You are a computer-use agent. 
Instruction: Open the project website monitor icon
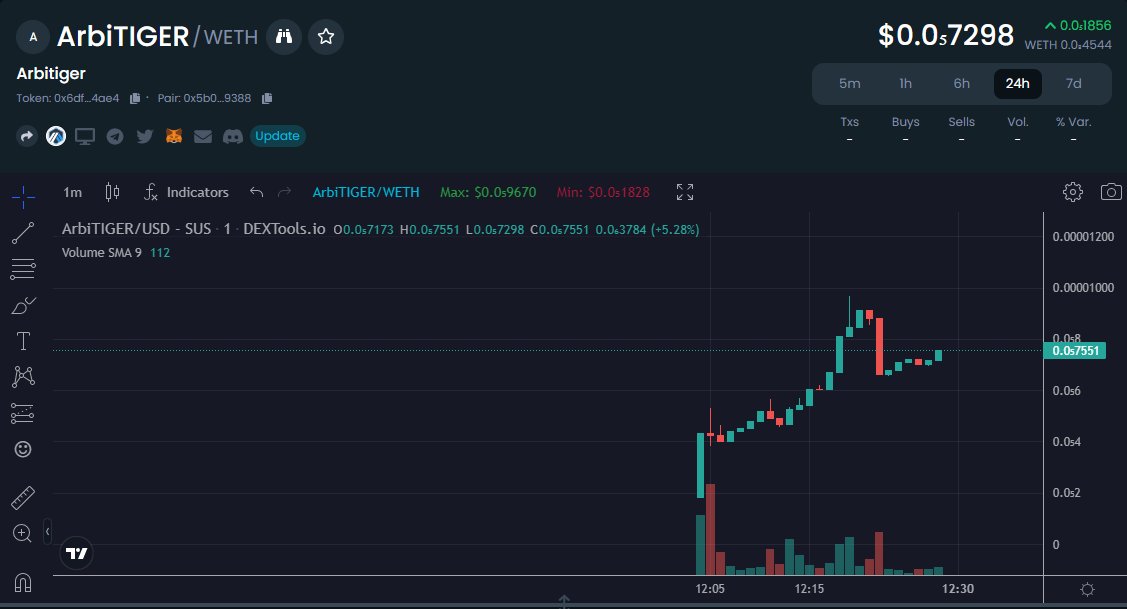[x=85, y=136]
